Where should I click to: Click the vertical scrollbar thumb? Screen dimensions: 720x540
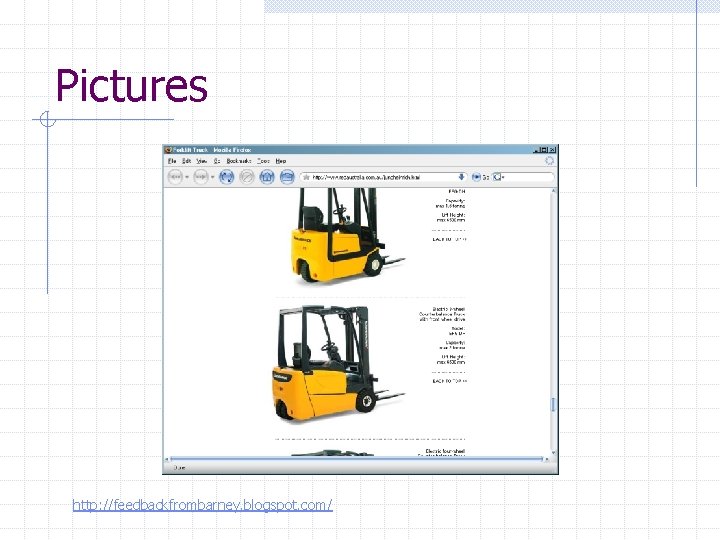tap(553, 405)
